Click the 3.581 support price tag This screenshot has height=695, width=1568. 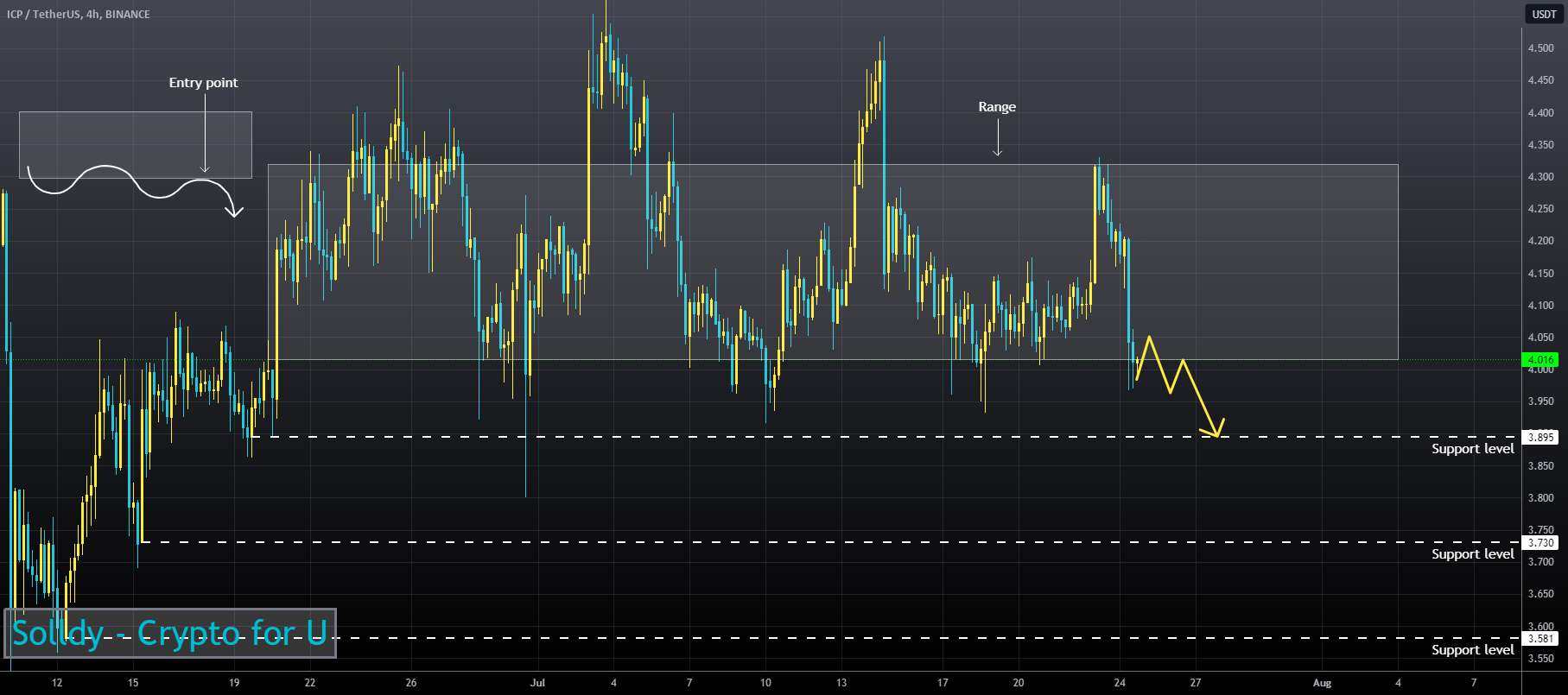1541,638
